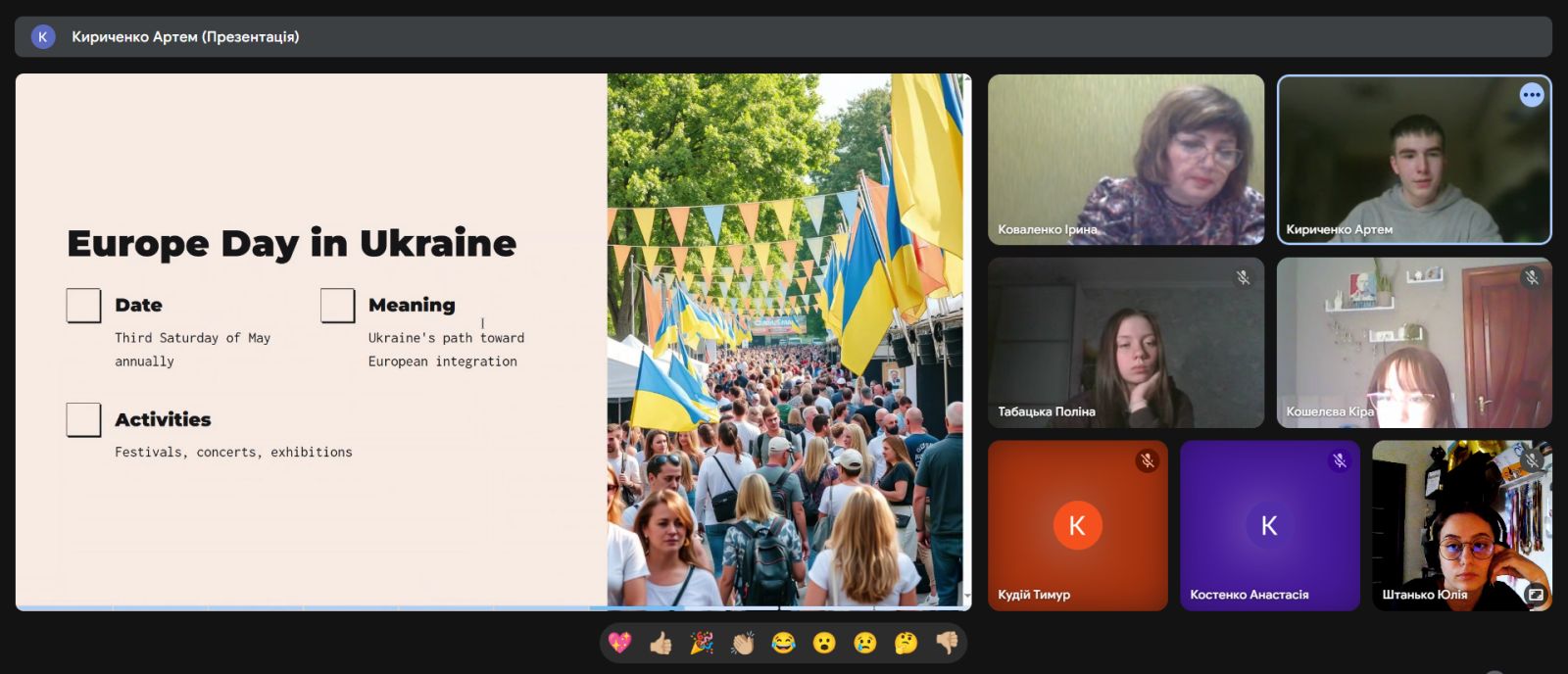1568x674 pixels.
Task: Check the Date checkbox on the slide
Action: 83,306
